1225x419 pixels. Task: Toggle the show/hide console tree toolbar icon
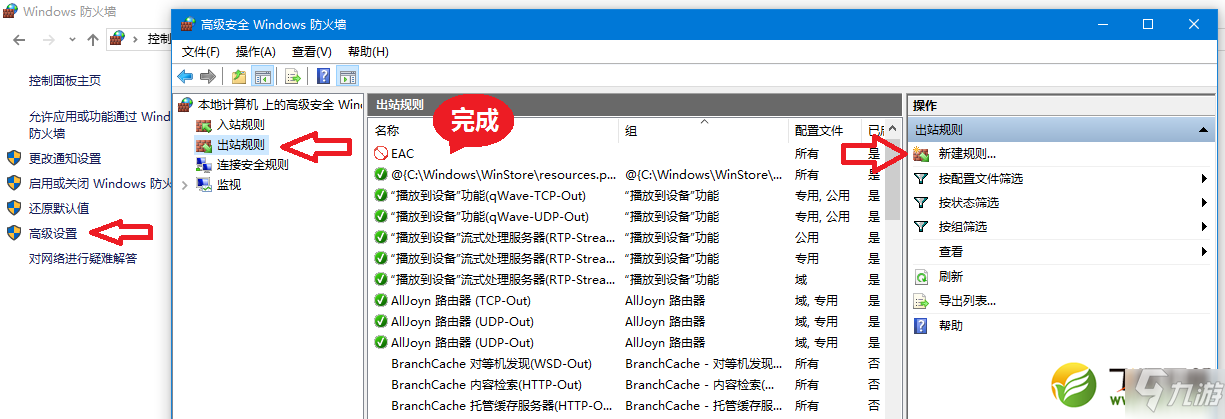click(262, 76)
